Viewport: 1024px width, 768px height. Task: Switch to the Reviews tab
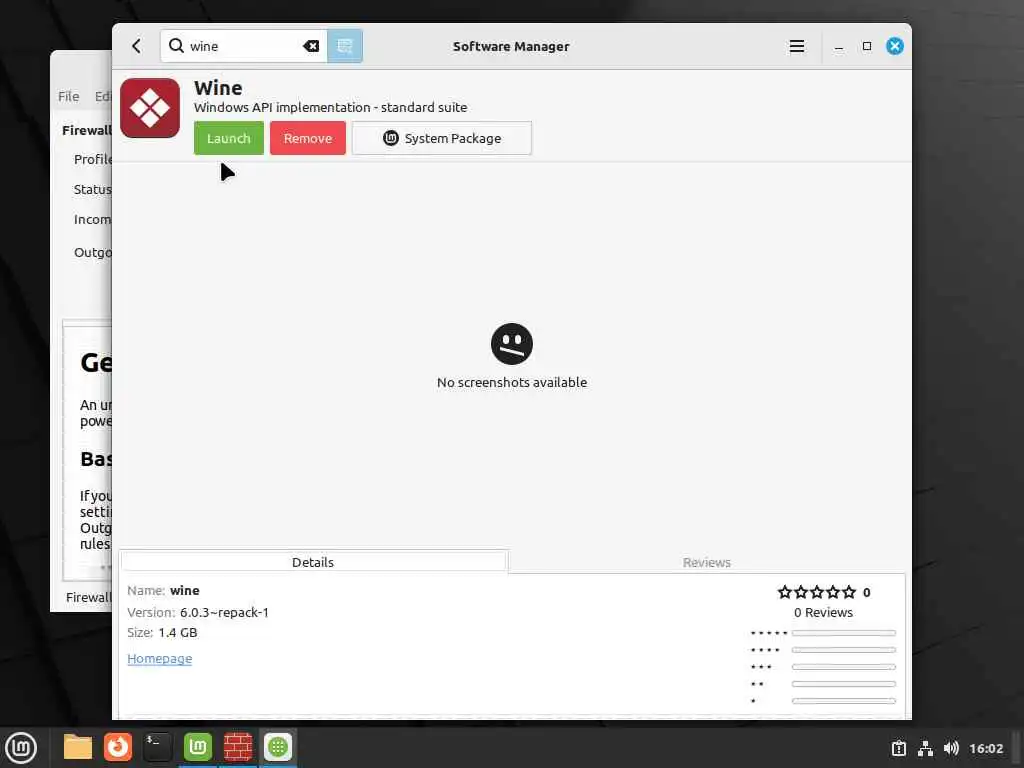707,562
